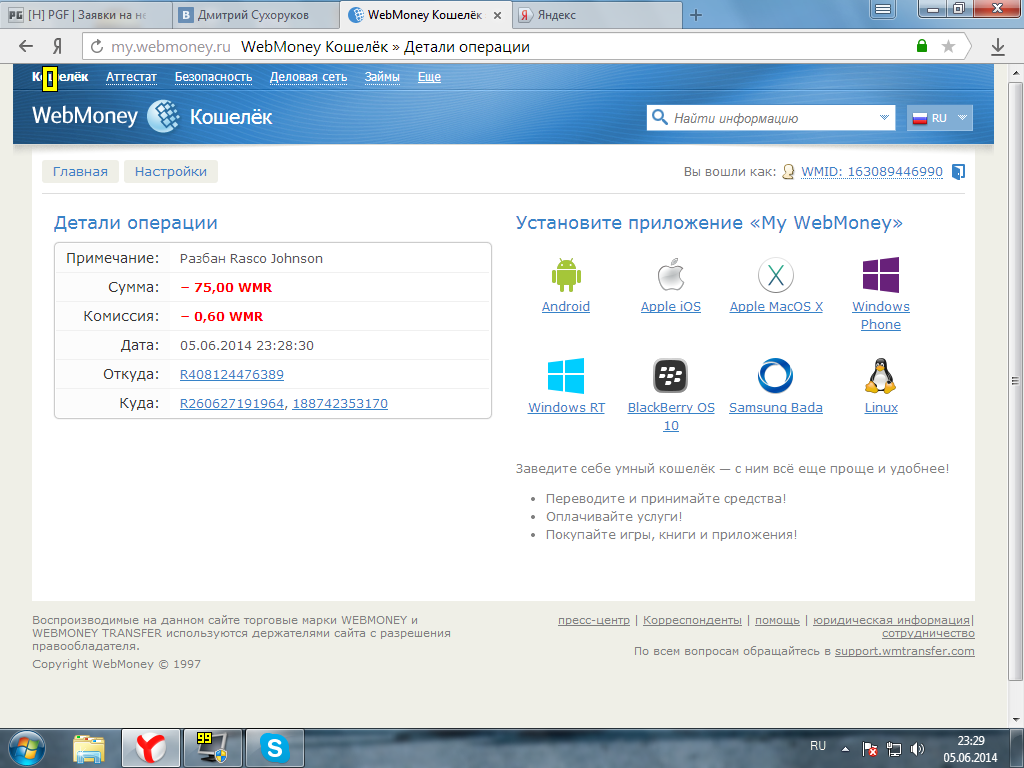This screenshot has width=1024, height=768.
Task: Open the Samsung Bada app icon
Action: 776,376
